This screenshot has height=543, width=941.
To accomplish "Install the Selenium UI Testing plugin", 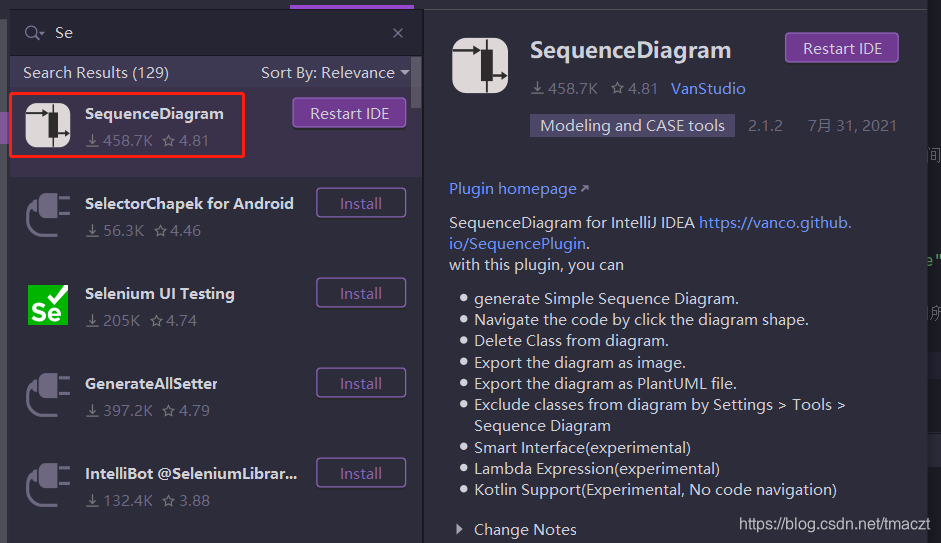I will (361, 293).
